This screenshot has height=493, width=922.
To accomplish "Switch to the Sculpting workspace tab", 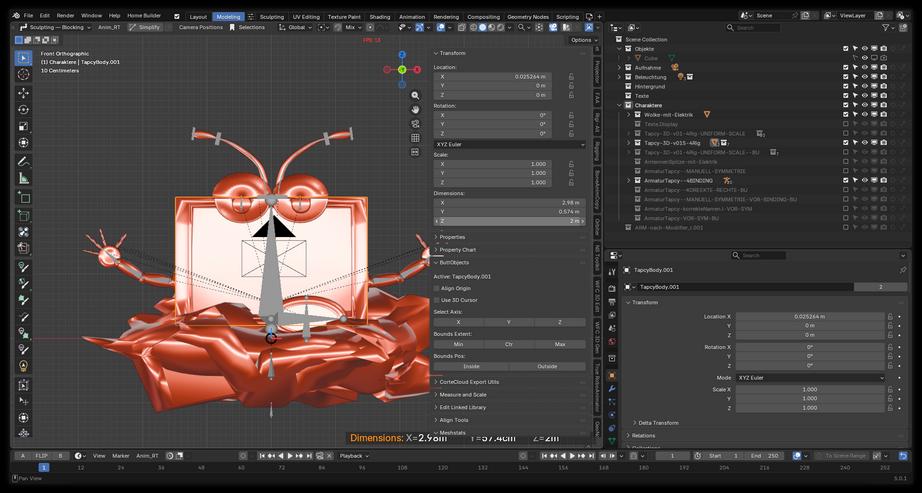I will 271,17.
